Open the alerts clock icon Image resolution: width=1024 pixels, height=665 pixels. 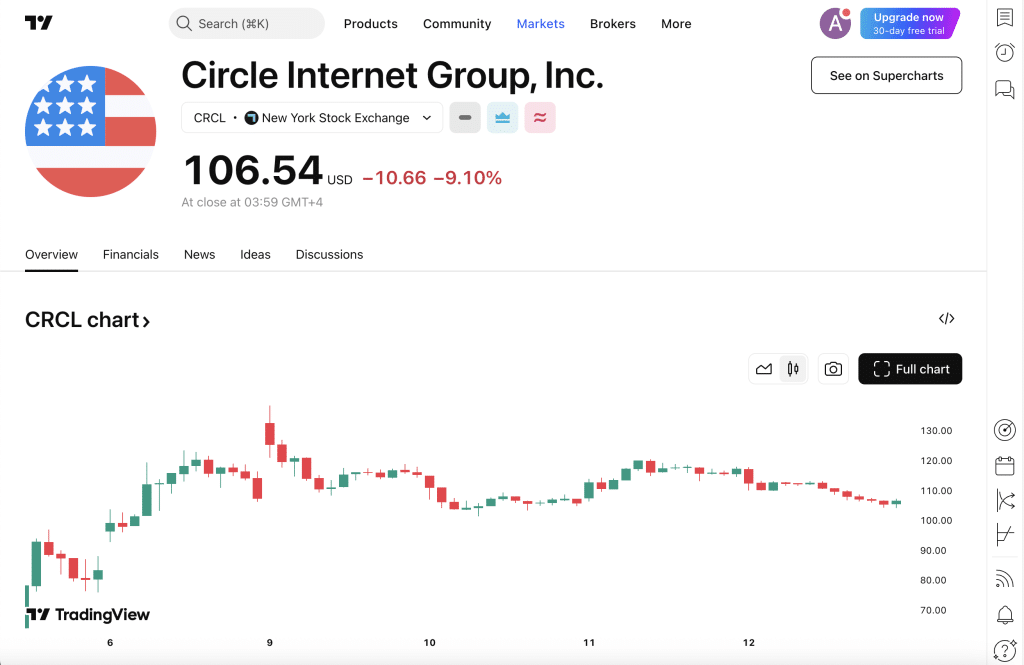click(x=1005, y=53)
